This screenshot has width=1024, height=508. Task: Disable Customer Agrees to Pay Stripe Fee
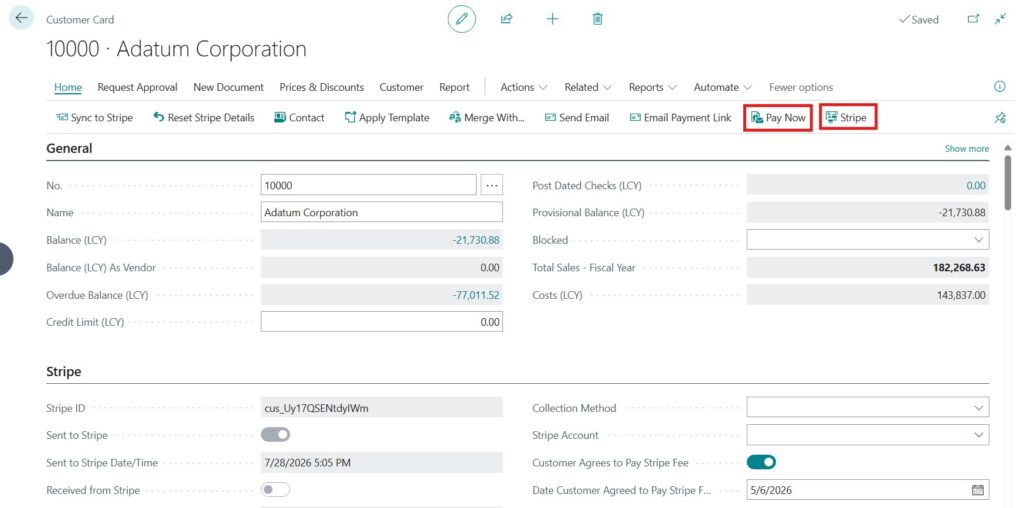pos(761,462)
